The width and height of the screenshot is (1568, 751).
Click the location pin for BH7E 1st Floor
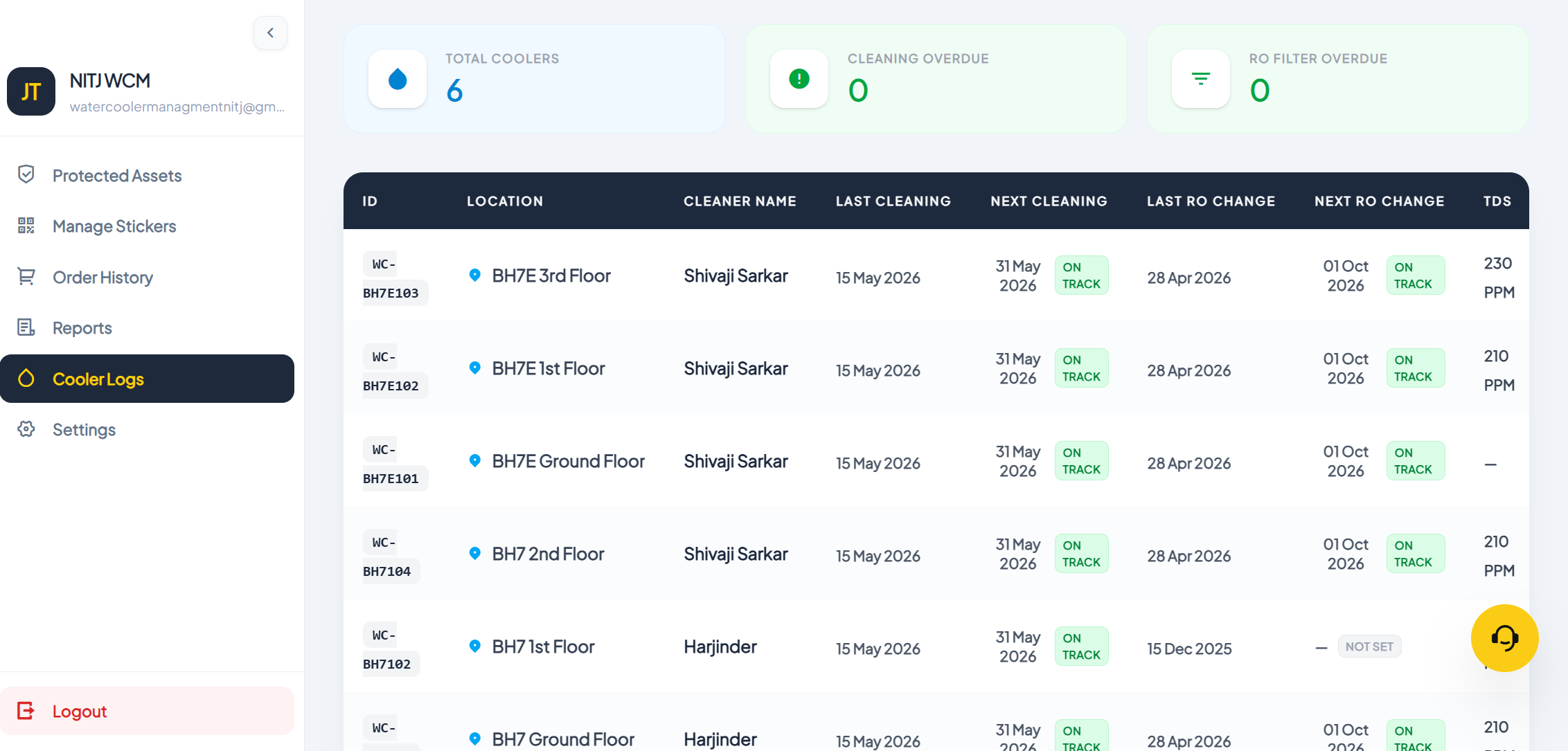(475, 368)
